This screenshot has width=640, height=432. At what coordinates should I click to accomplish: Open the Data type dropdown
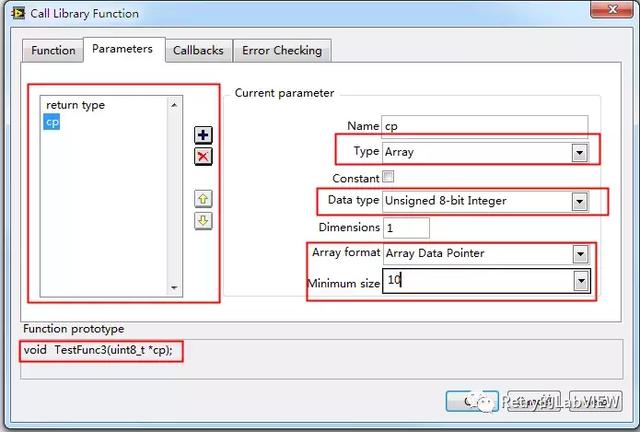click(x=580, y=201)
